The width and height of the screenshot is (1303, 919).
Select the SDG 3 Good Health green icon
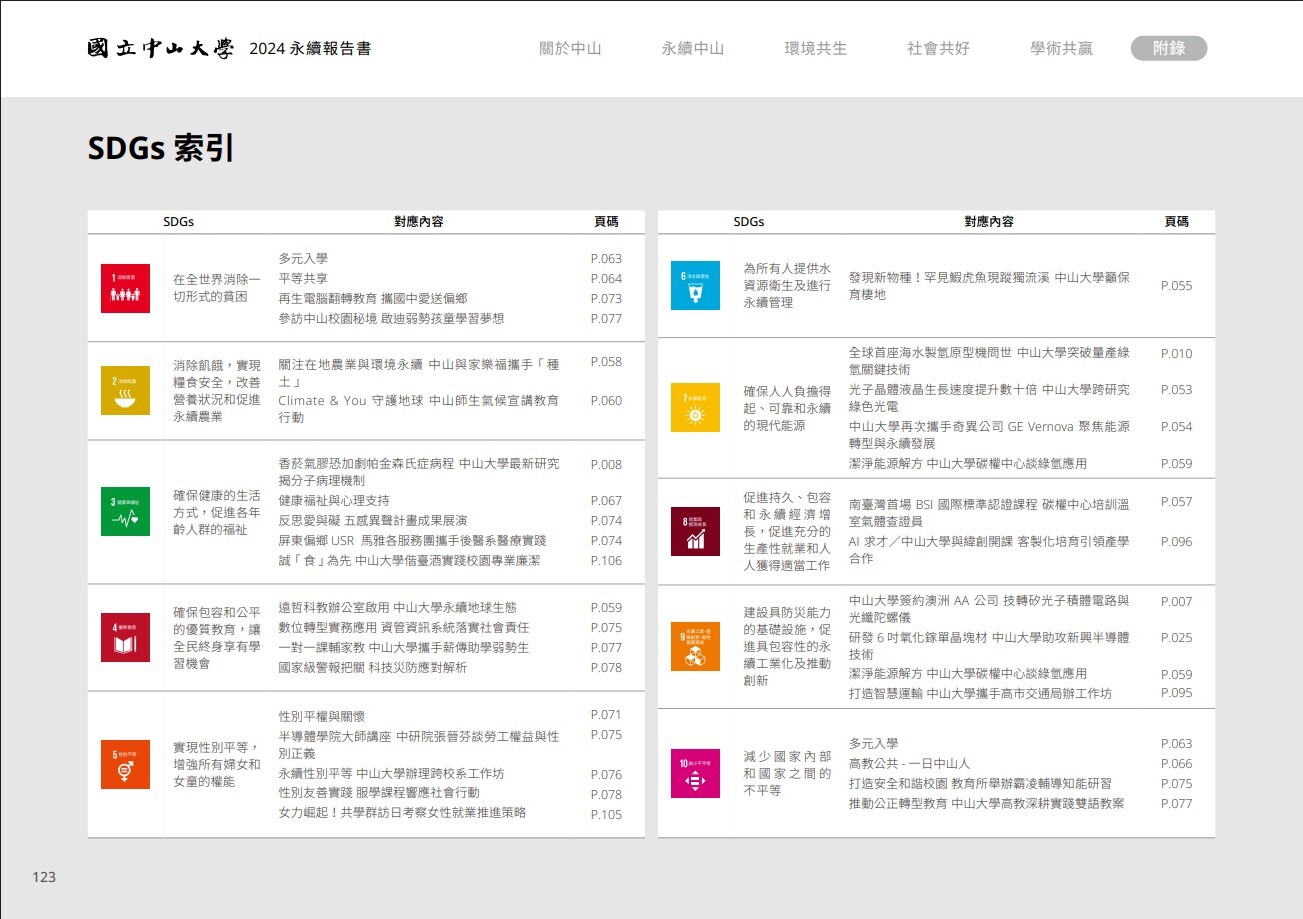pos(125,510)
